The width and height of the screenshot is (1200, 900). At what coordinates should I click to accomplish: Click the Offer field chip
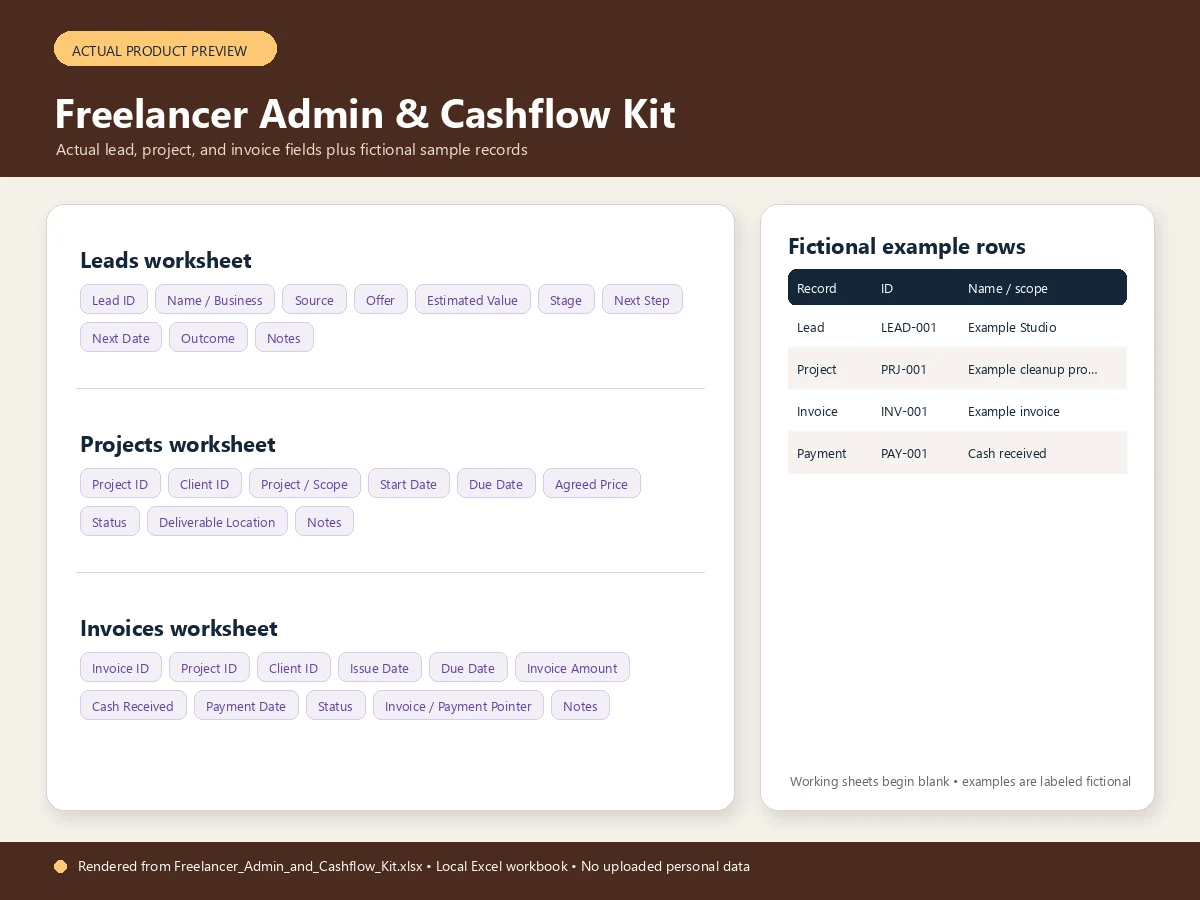click(x=381, y=300)
